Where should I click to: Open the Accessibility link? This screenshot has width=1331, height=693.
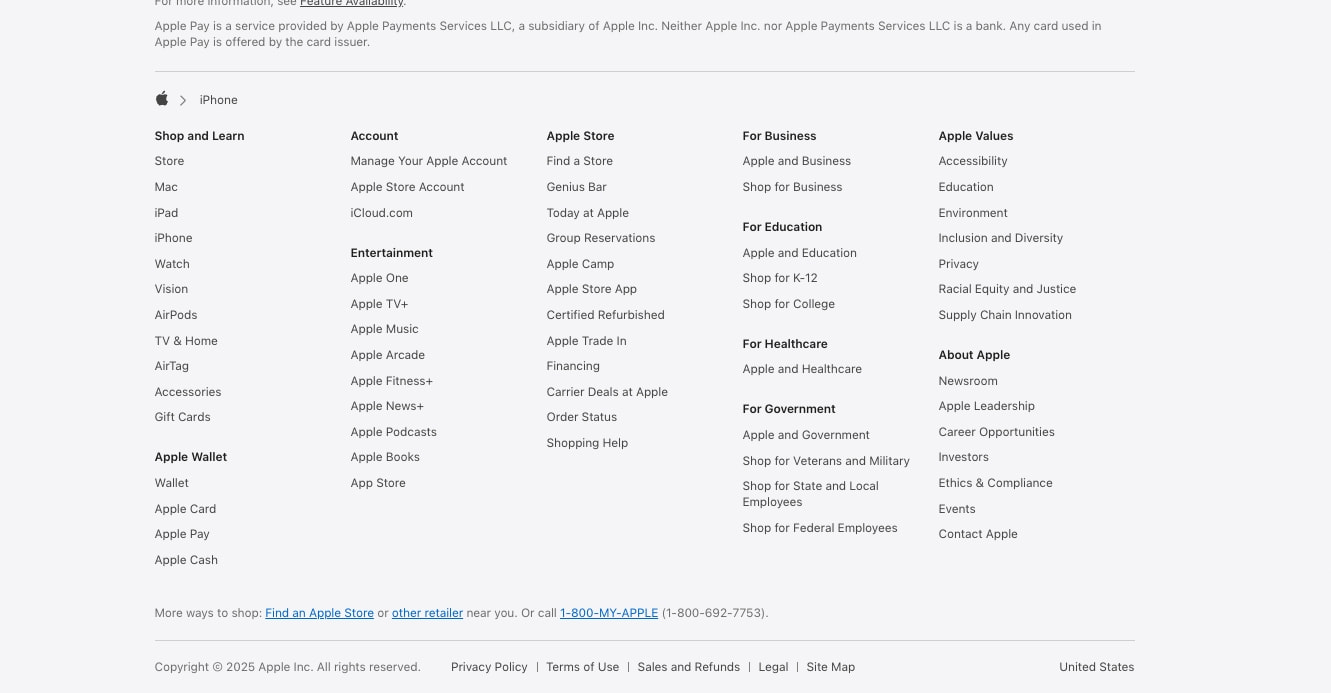click(972, 161)
